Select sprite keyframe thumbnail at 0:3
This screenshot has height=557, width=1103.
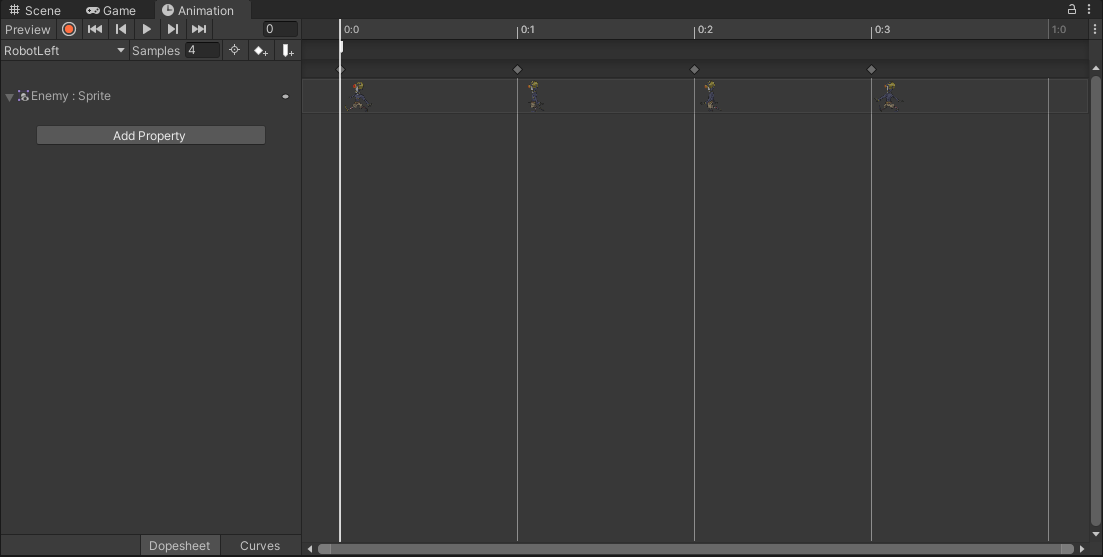click(890, 96)
